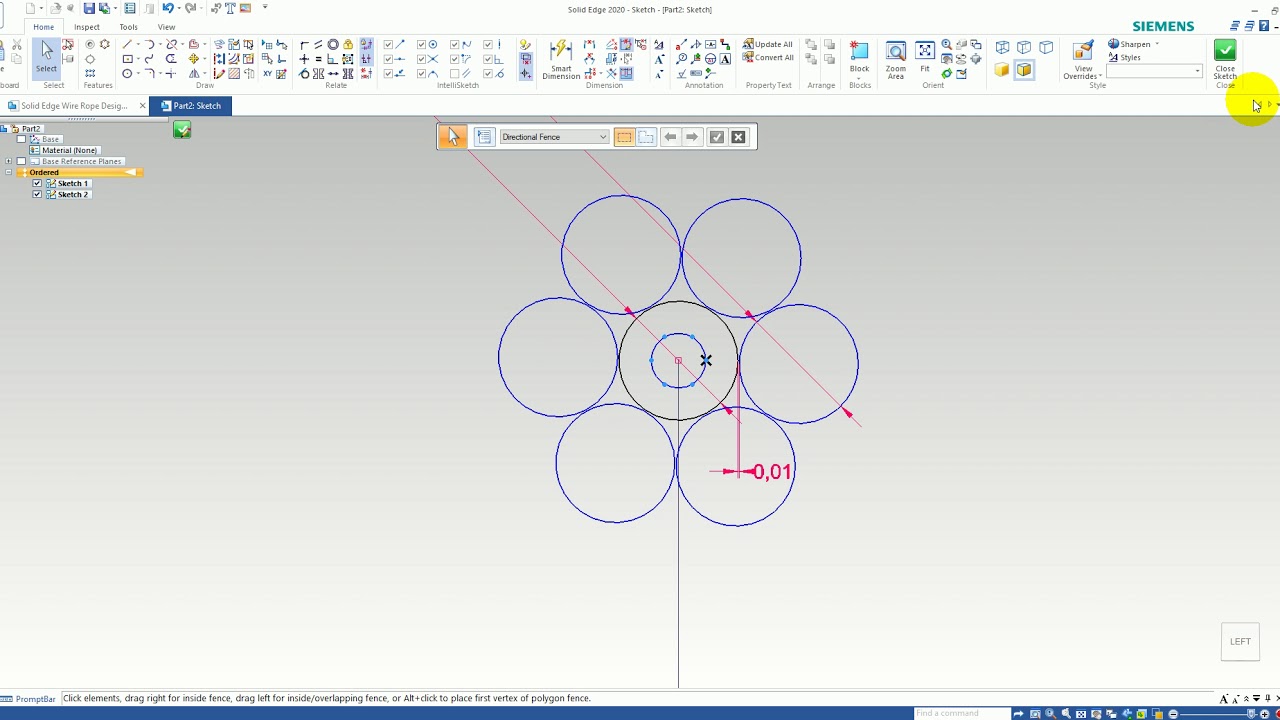Click the Help question mark icon
Image resolution: width=1280 pixels, height=720 pixels.
click(1264, 26)
